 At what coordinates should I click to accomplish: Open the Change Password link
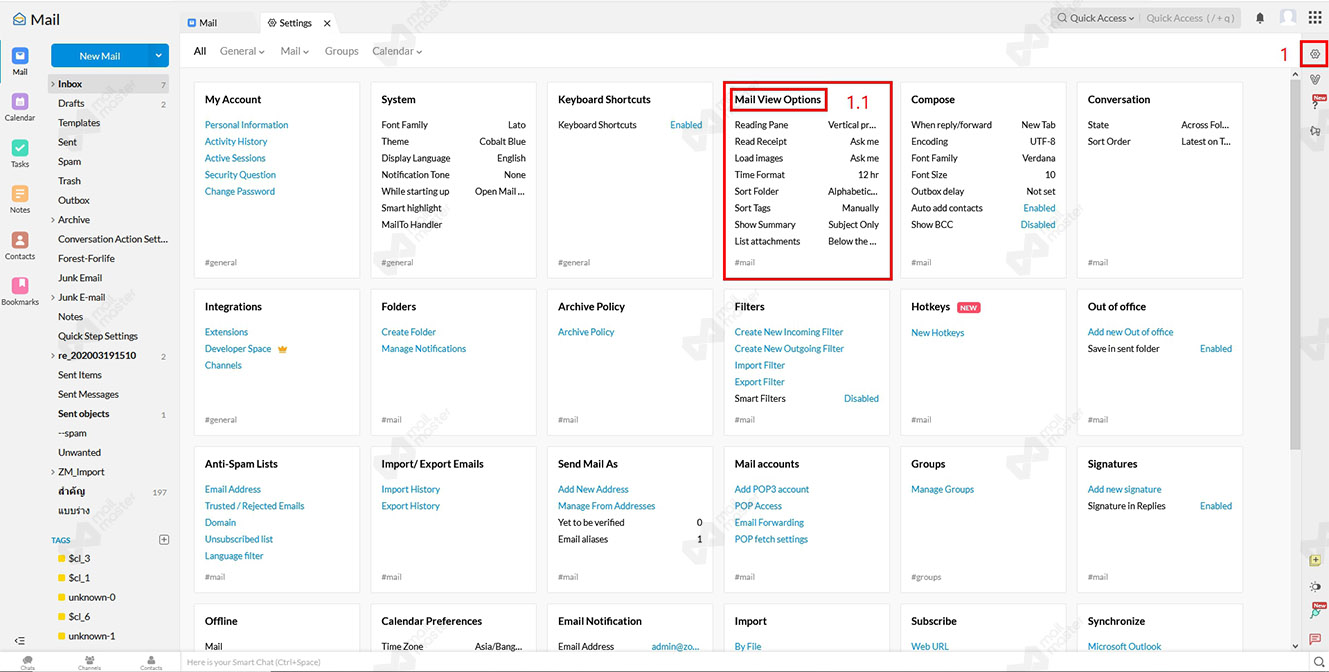[240, 191]
